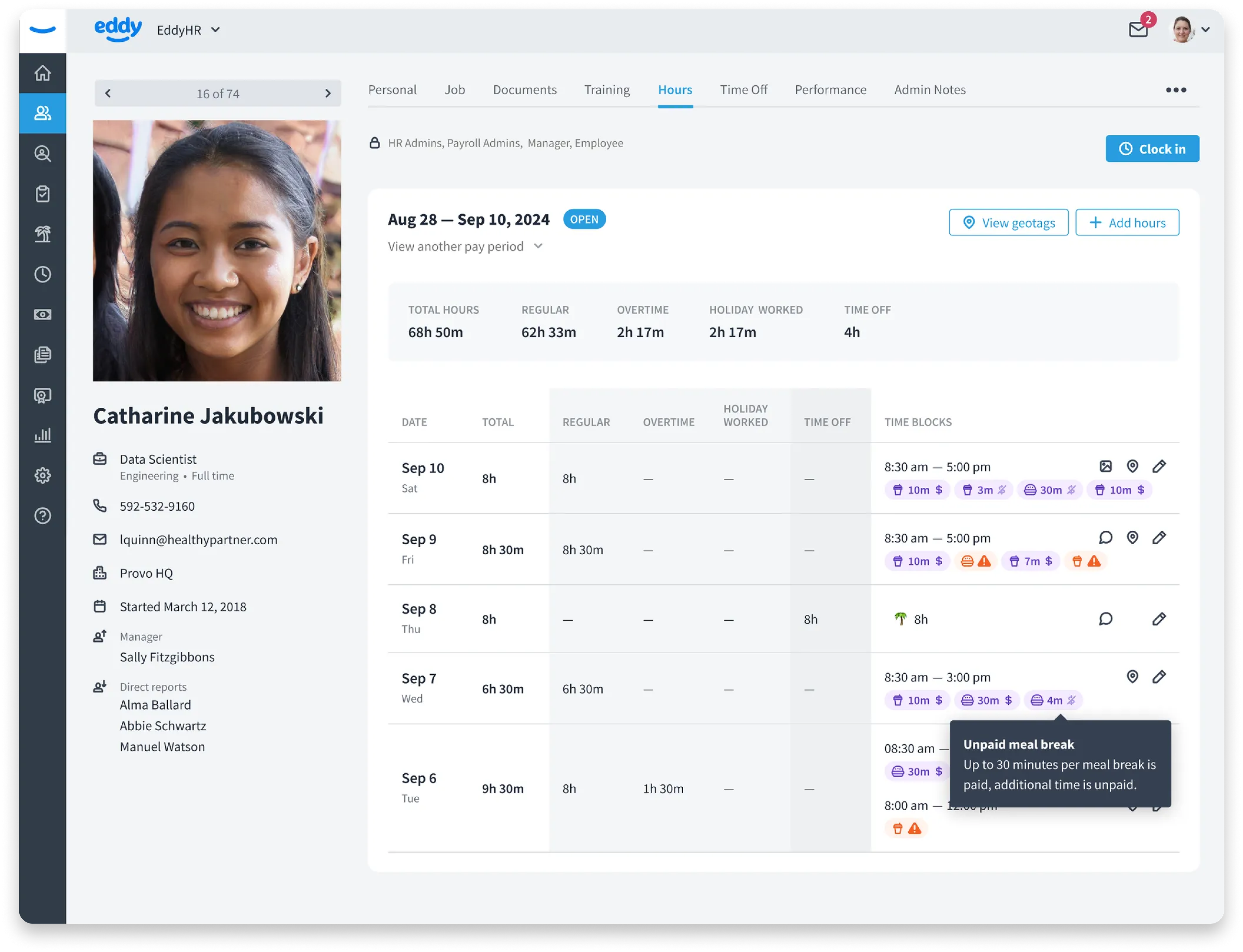Click the Add hours button
The height and width of the screenshot is (952, 1243).
(1127, 222)
